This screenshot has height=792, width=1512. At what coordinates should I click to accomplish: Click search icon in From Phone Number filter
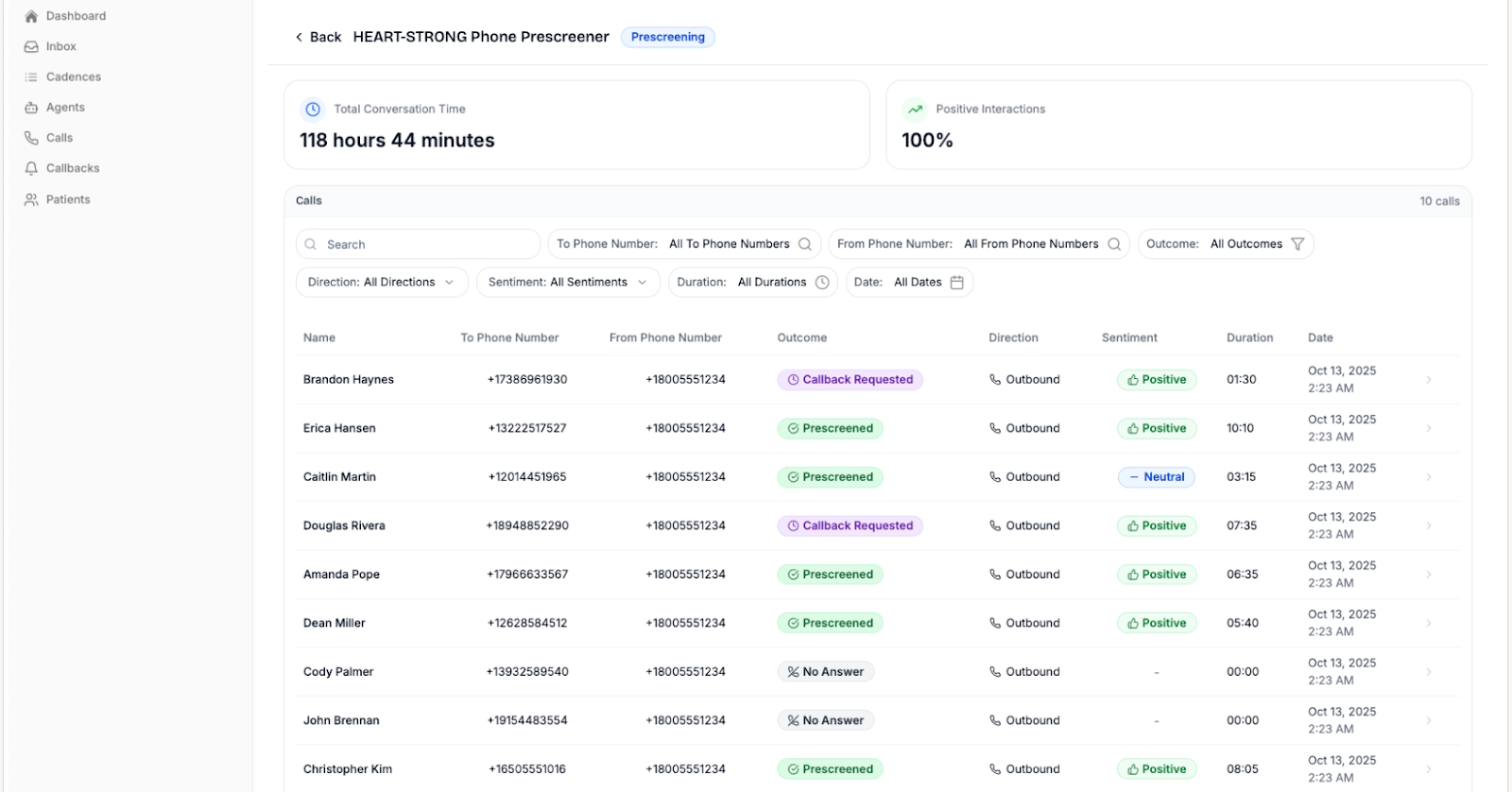click(1114, 244)
